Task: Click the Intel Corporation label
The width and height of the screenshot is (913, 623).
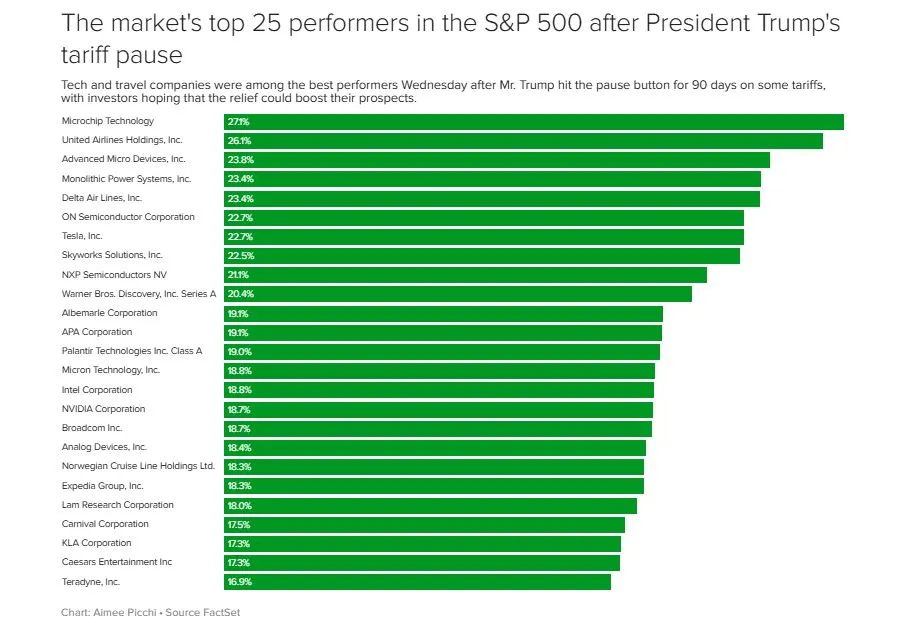Action: coord(97,390)
